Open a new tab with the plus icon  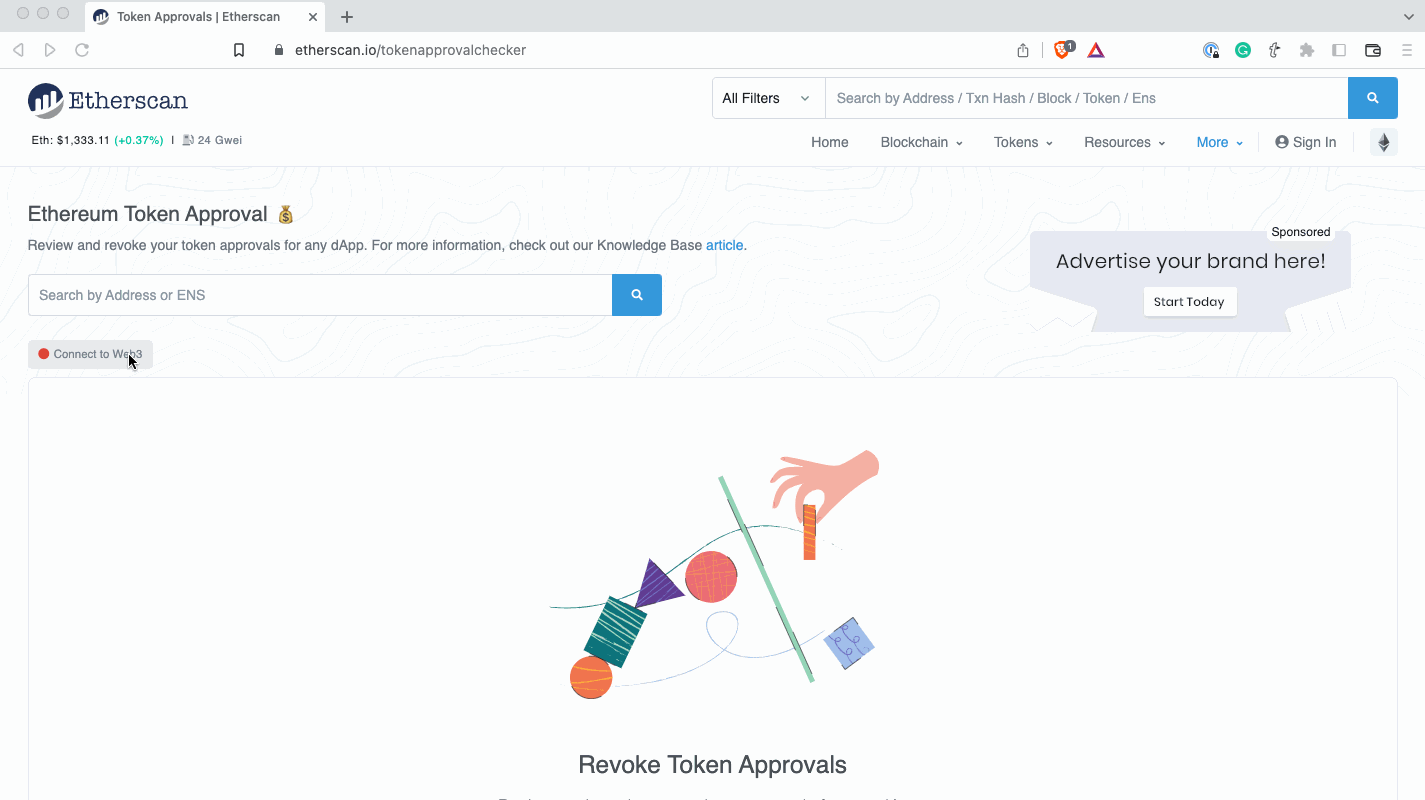347,17
